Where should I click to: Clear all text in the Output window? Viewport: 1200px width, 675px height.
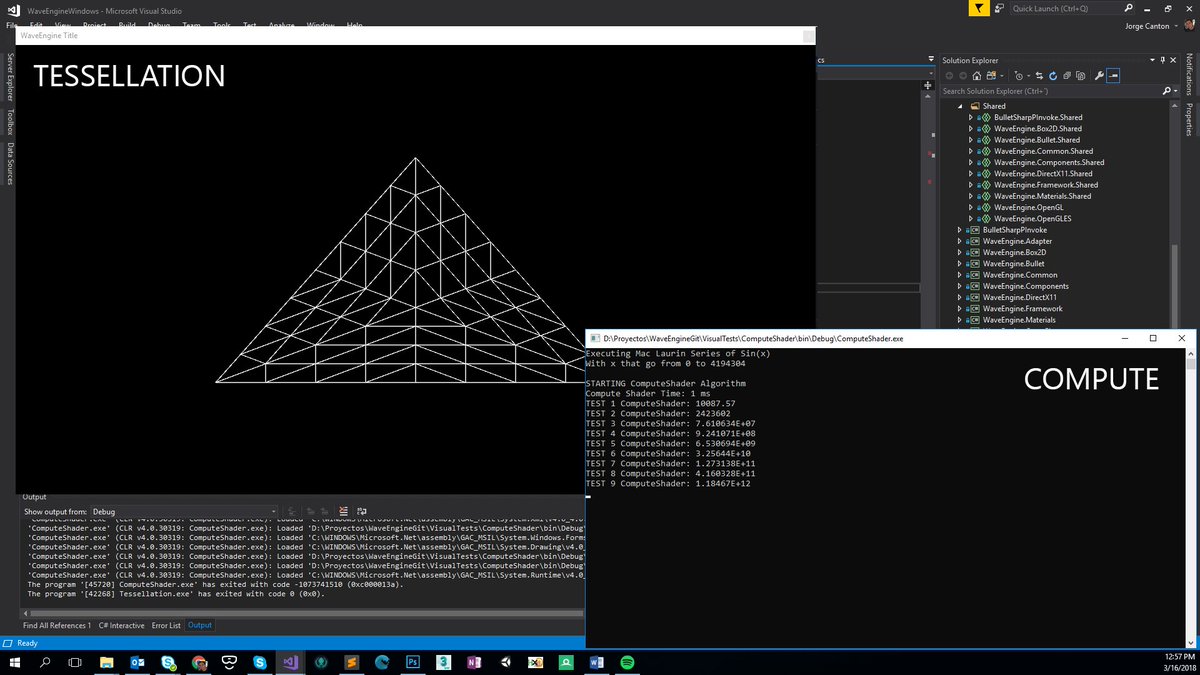(x=343, y=512)
